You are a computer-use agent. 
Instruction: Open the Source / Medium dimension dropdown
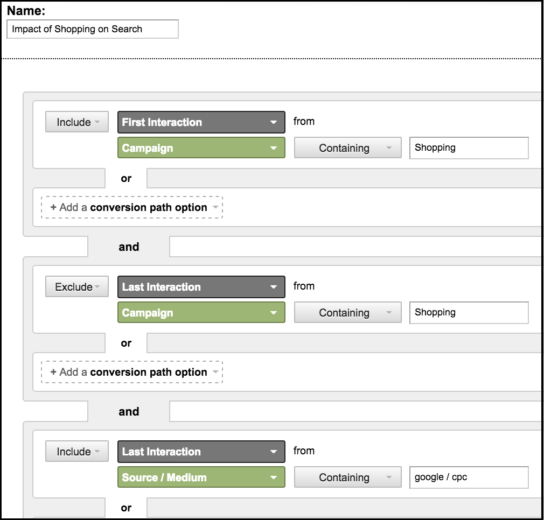tap(201, 477)
